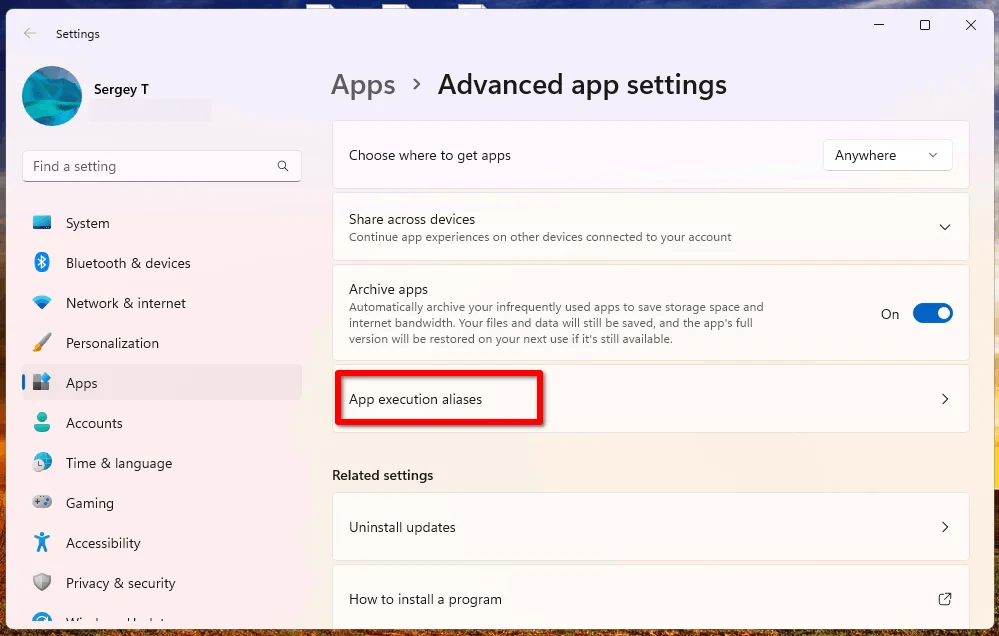
Task: Click the Personalization paintbrush icon
Action: pos(42,343)
